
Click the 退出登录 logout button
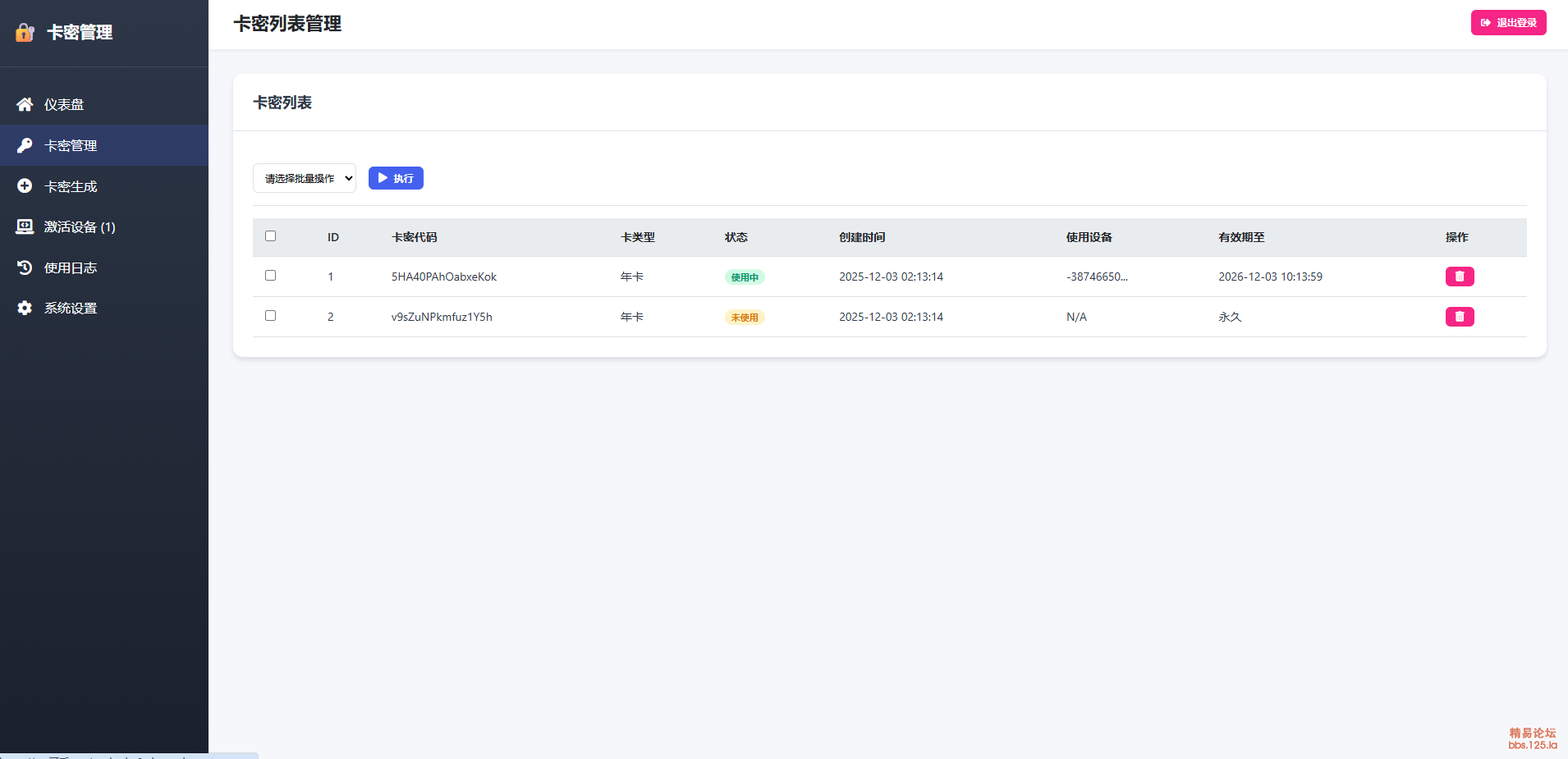pyautogui.click(x=1508, y=23)
